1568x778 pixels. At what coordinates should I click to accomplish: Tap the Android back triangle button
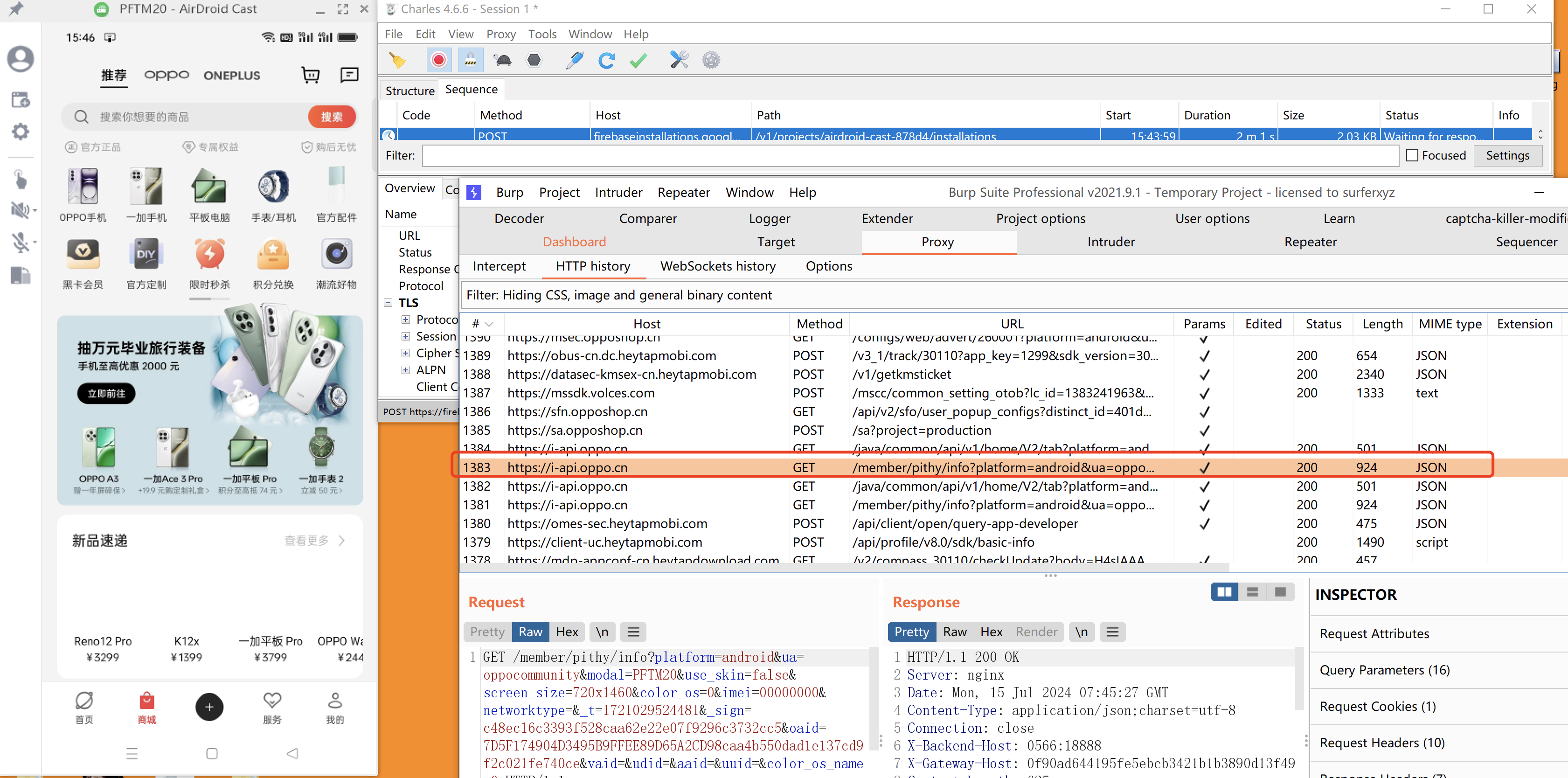pyautogui.click(x=292, y=754)
